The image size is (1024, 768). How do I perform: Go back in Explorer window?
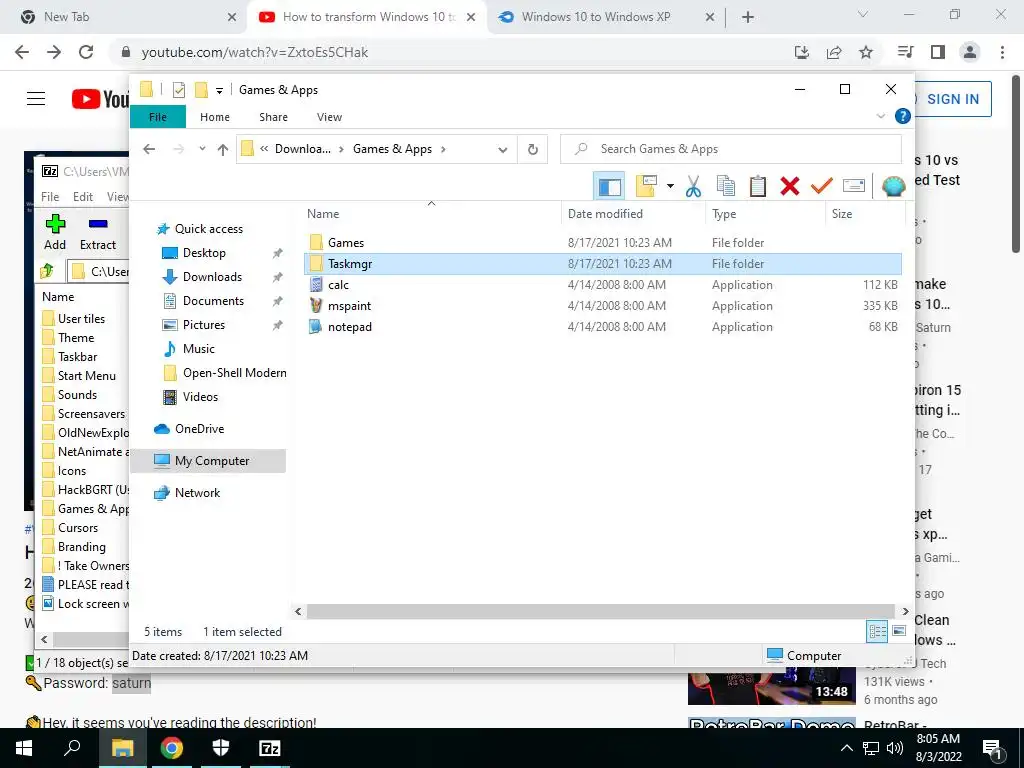click(149, 149)
